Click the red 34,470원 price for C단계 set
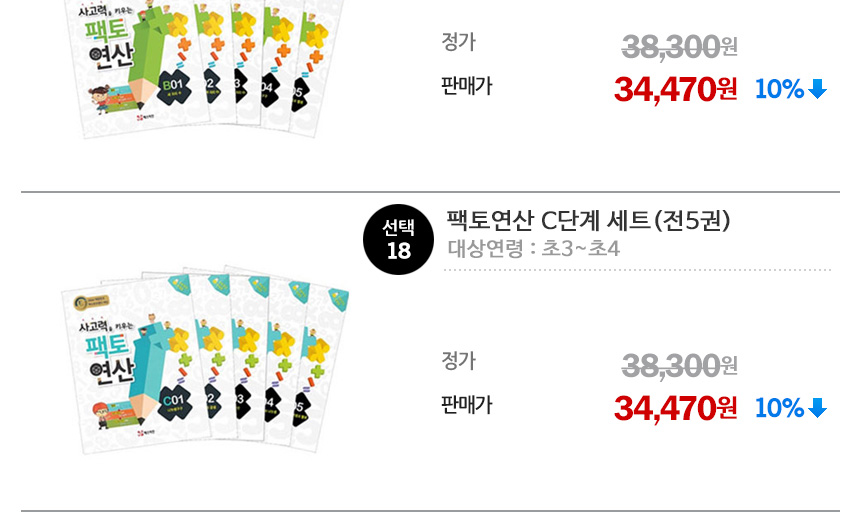This screenshot has height=530, width=860. [x=675, y=408]
